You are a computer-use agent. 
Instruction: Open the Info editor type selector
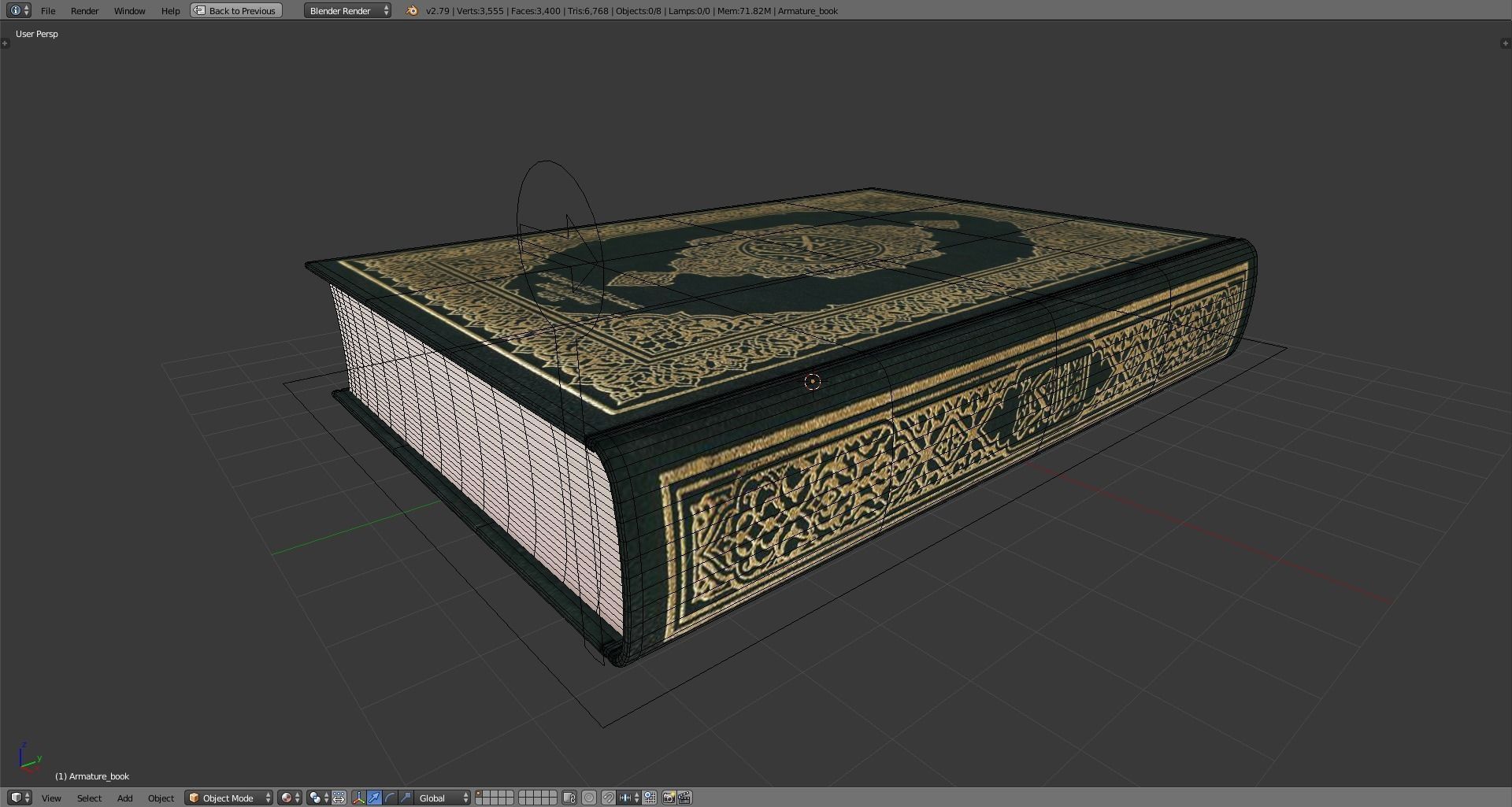click(x=19, y=10)
